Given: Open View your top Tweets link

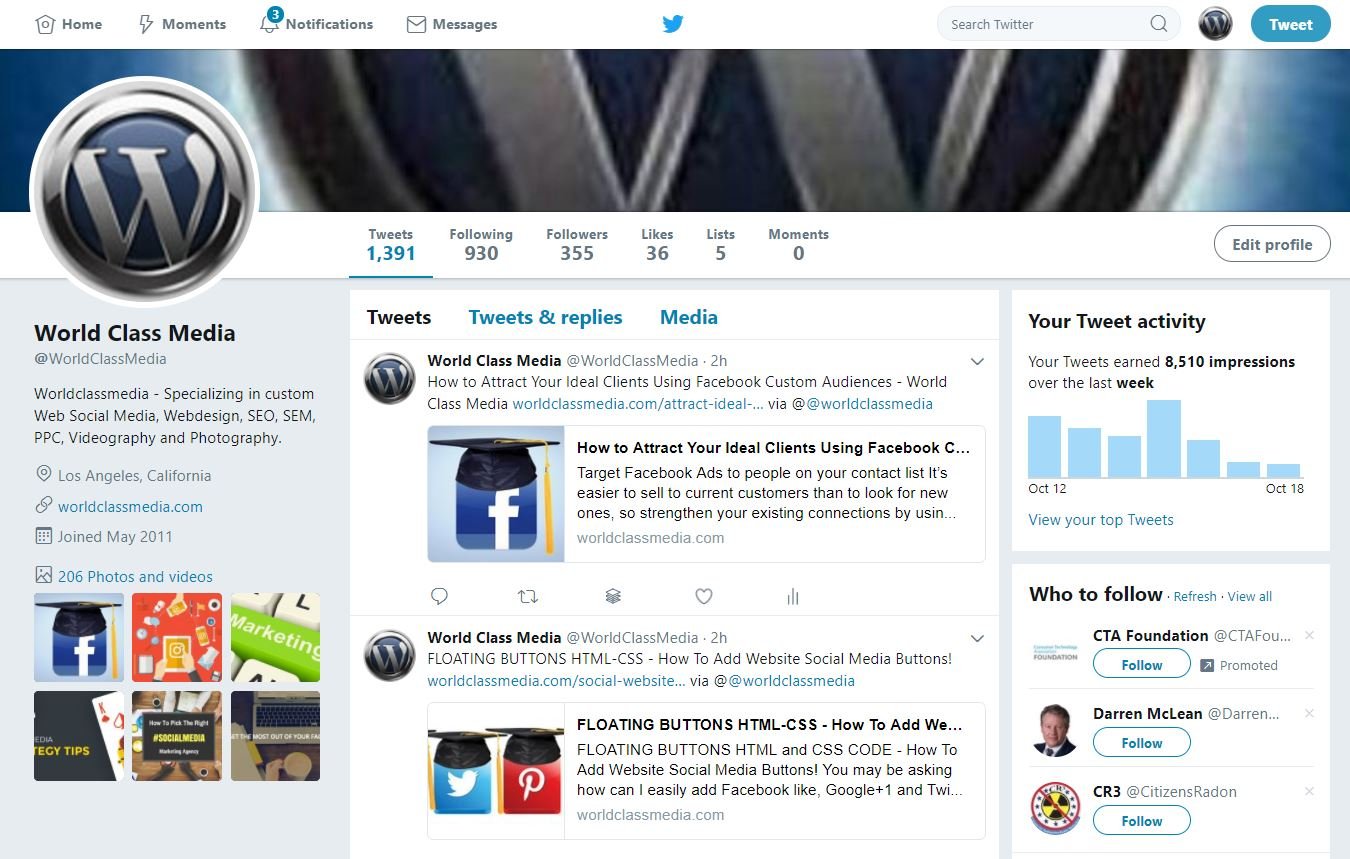Looking at the screenshot, I should (x=1100, y=520).
